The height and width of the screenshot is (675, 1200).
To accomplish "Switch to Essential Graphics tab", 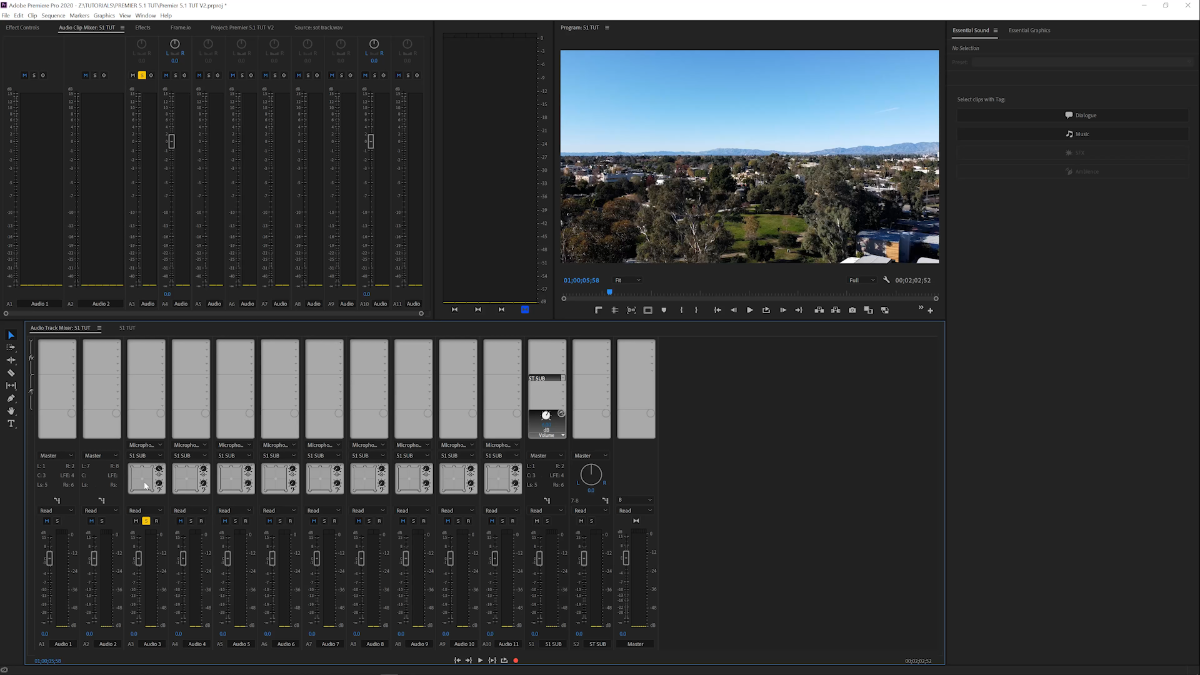I will pyautogui.click(x=1030, y=31).
